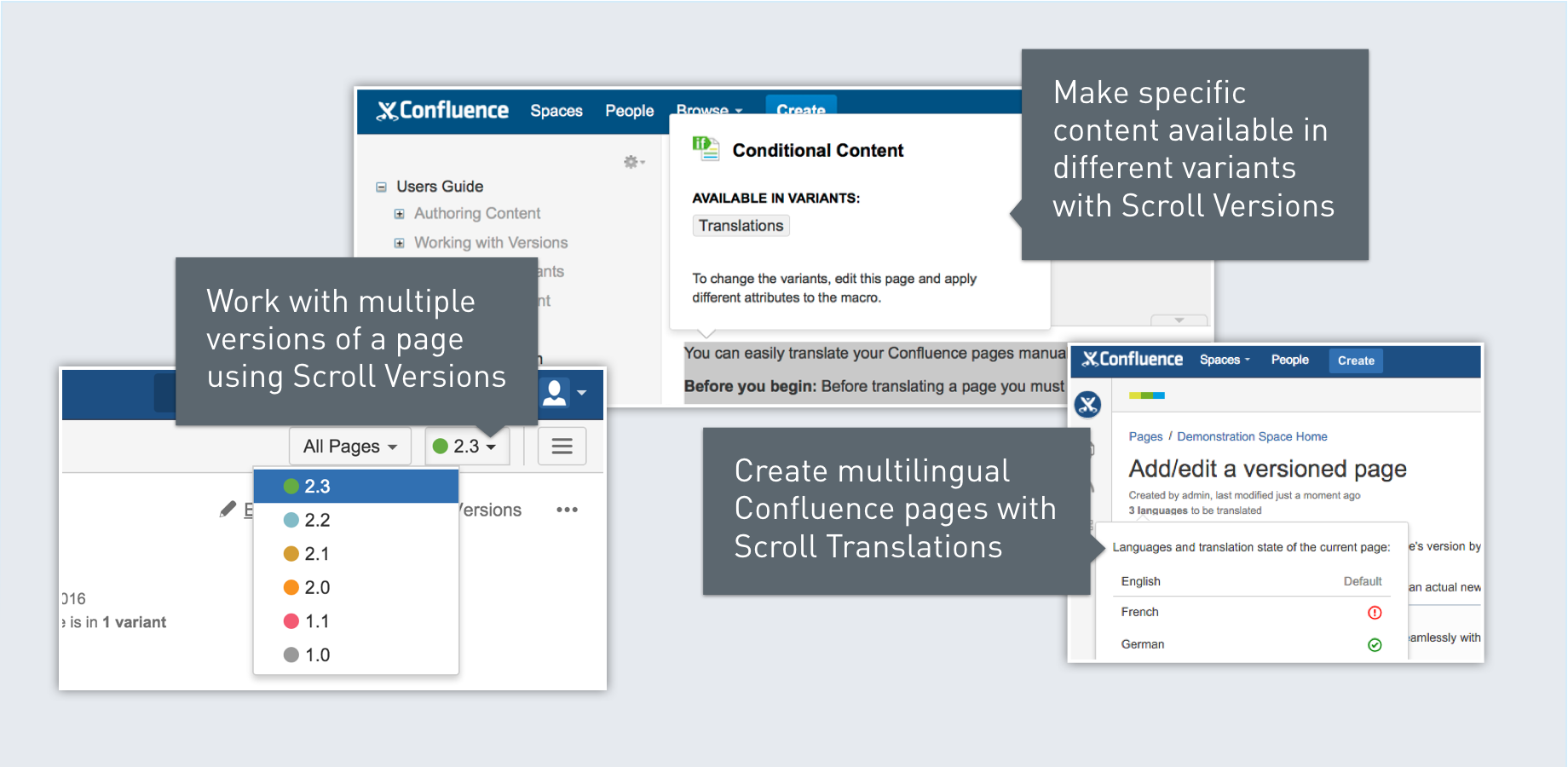Select version 2.3 in dropdown list

click(356, 487)
